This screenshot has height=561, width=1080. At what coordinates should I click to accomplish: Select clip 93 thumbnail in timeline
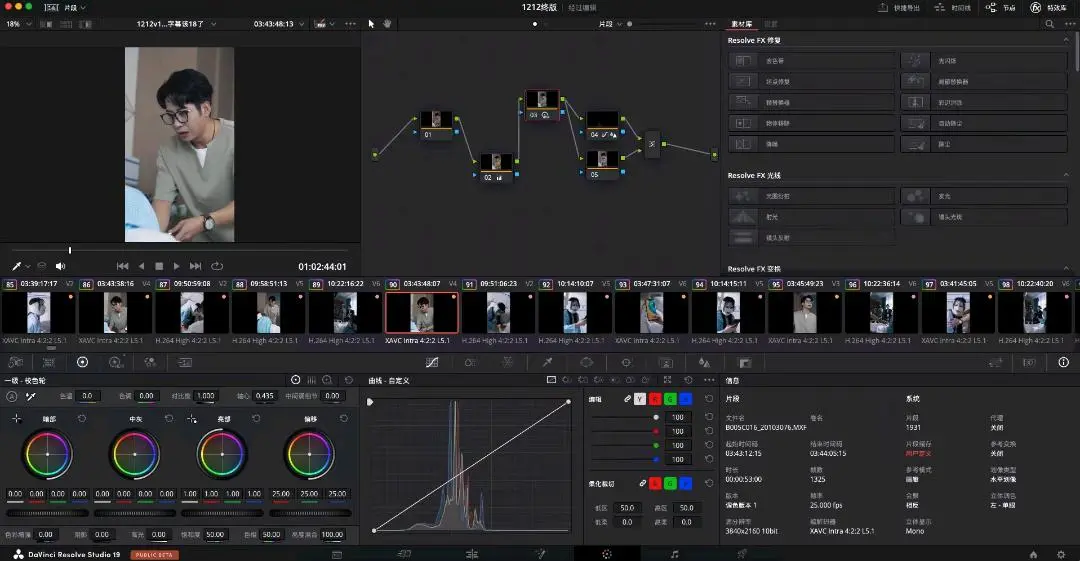point(652,312)
